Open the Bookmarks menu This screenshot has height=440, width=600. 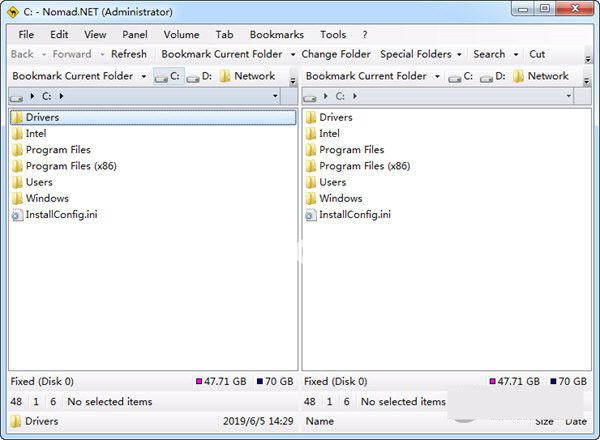pos(277,34)
